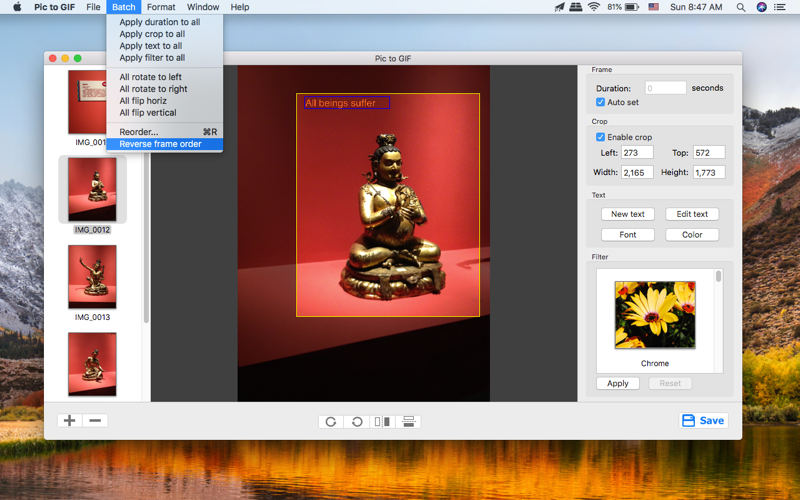The height and width of the screenshot is (500, 800).
Task: Add a new frame with plus button
Action: [70, 420]
